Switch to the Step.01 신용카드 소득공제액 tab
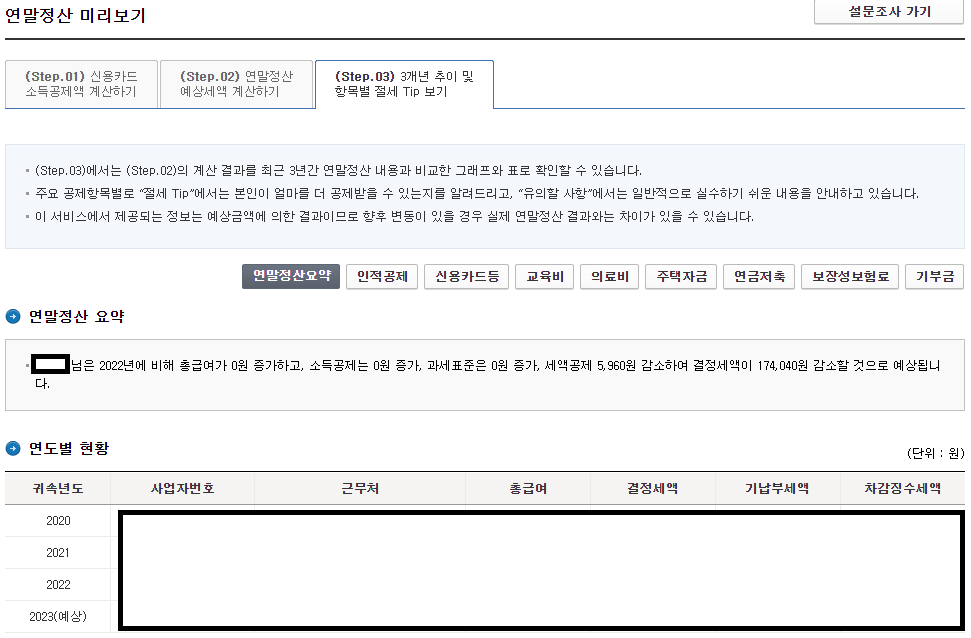 coord(81,82)
